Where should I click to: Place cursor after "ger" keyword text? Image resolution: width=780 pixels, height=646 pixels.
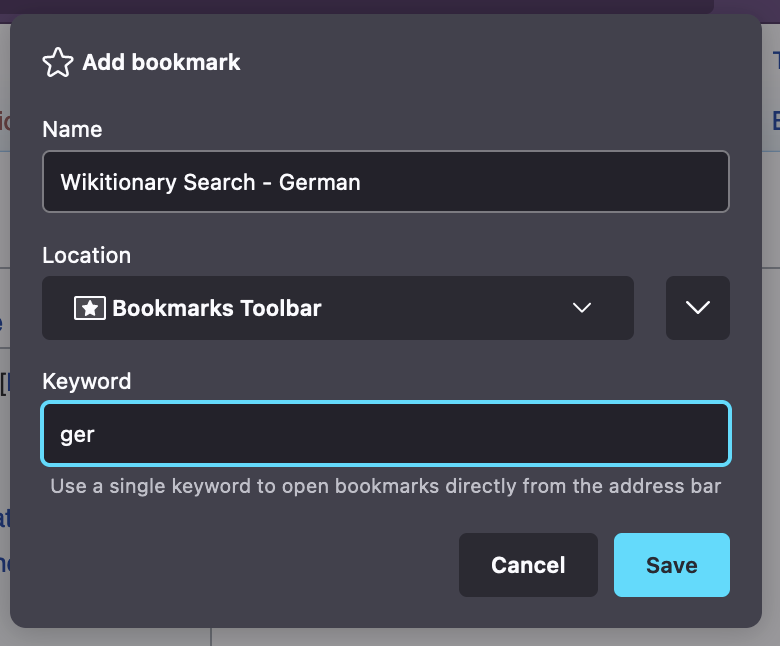(96, 435)
